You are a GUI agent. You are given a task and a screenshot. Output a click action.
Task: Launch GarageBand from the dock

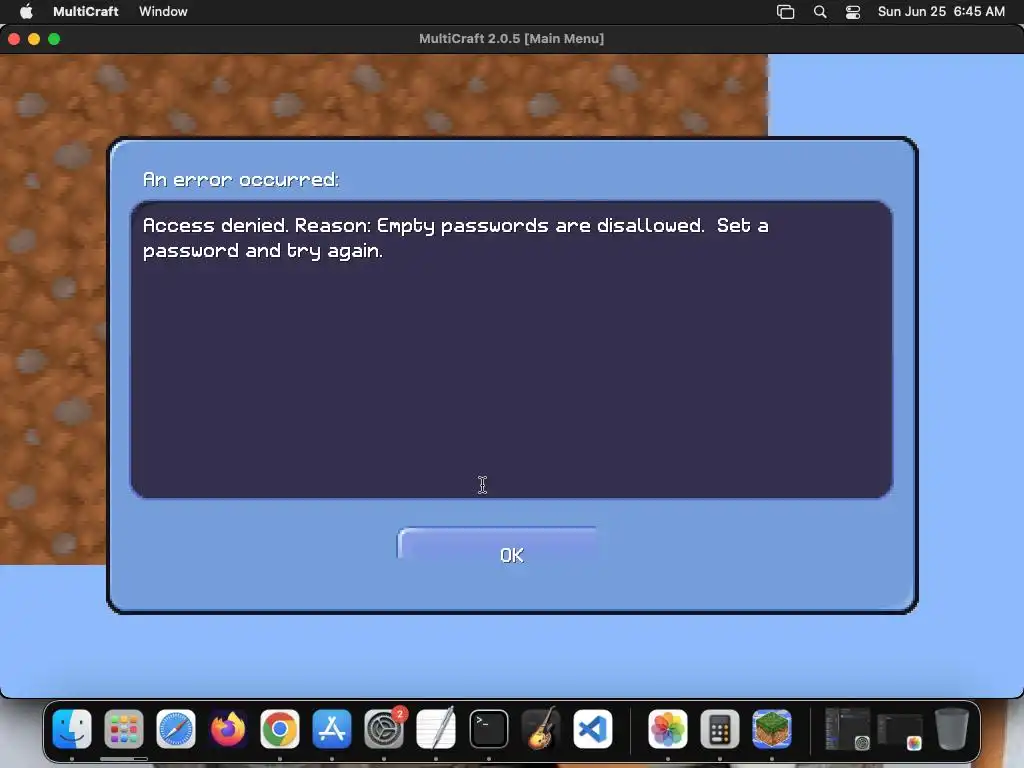tap(541, 729)
